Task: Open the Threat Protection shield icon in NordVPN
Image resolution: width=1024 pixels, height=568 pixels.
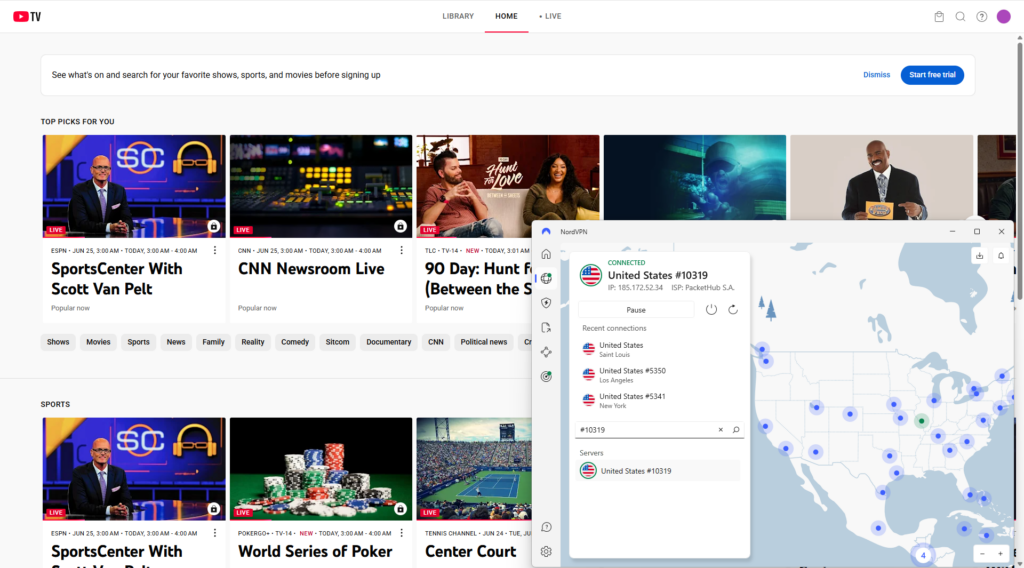Action: point(546,303)
